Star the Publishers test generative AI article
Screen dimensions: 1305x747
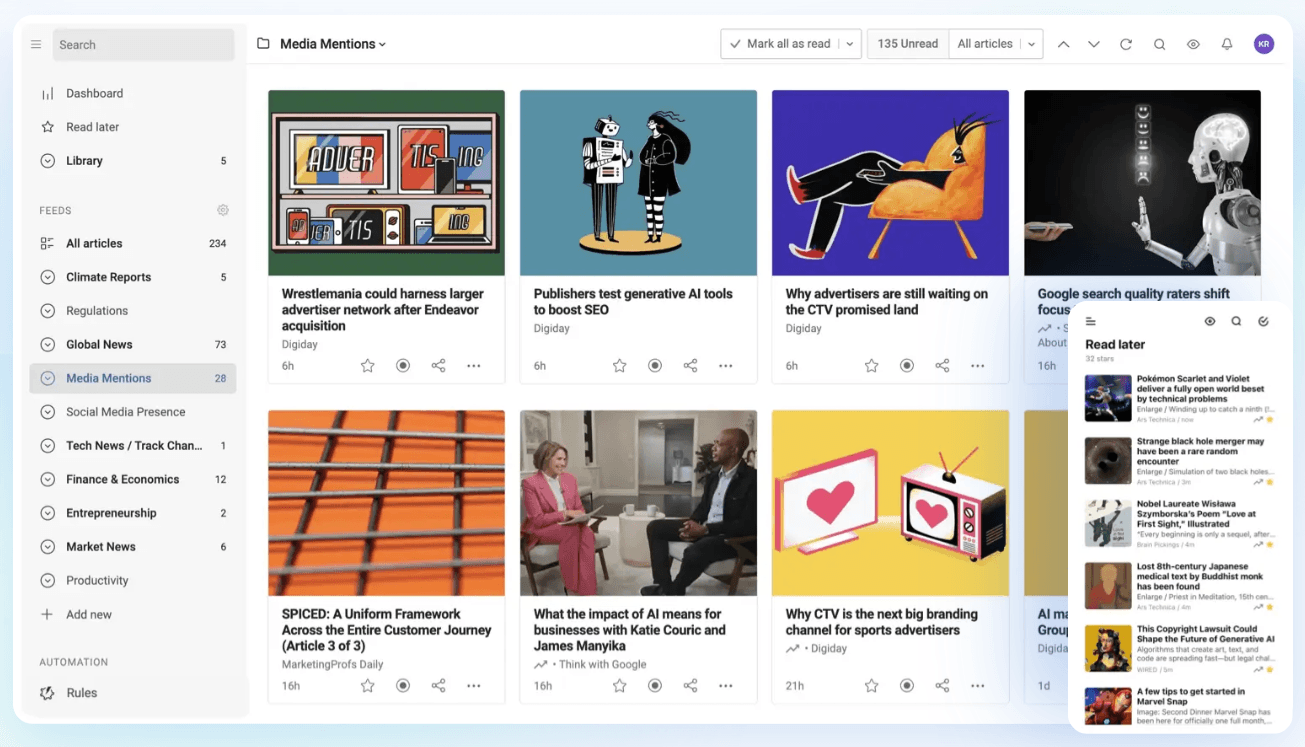click(x=619, y=366)
